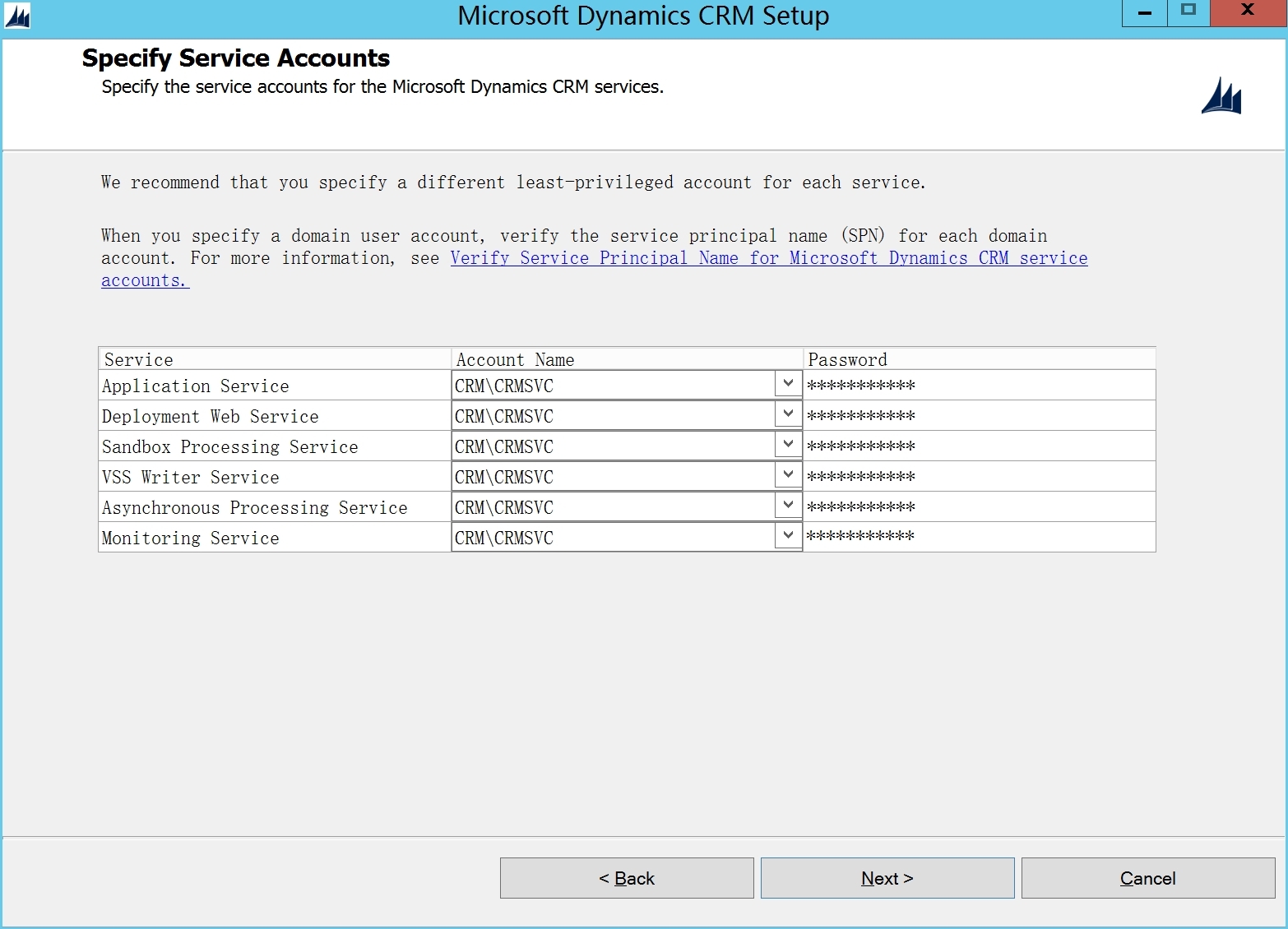Viewport: 1288px width, 929px height.
Task: Select the VSS Writer Service row label
Action: pos(190,477)
